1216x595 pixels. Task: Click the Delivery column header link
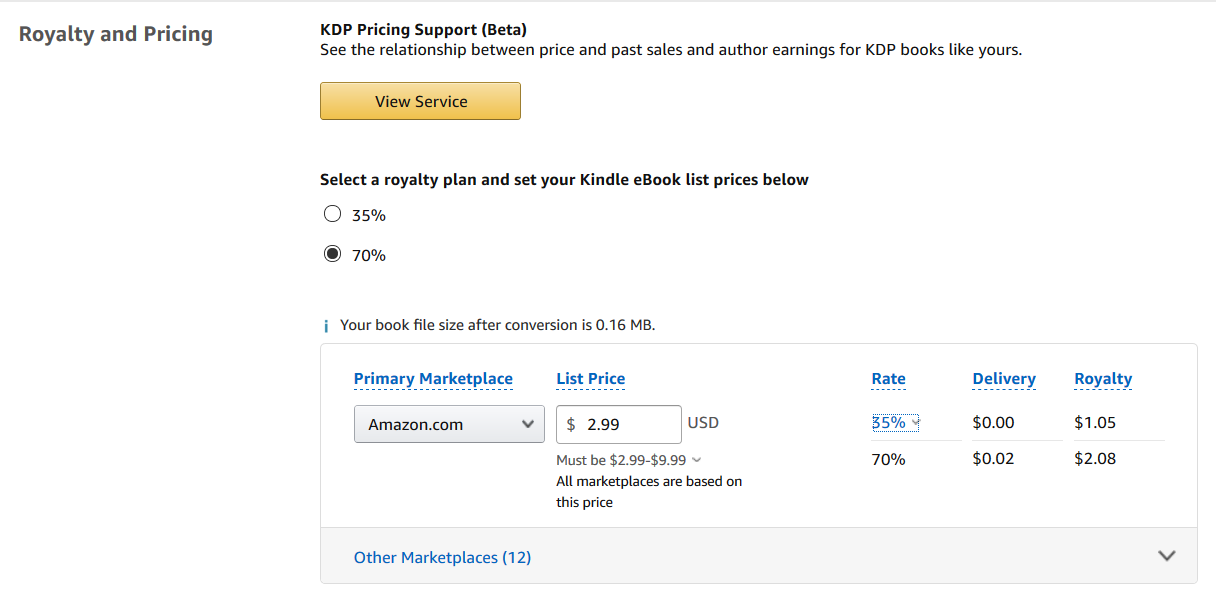(1004, 379)
